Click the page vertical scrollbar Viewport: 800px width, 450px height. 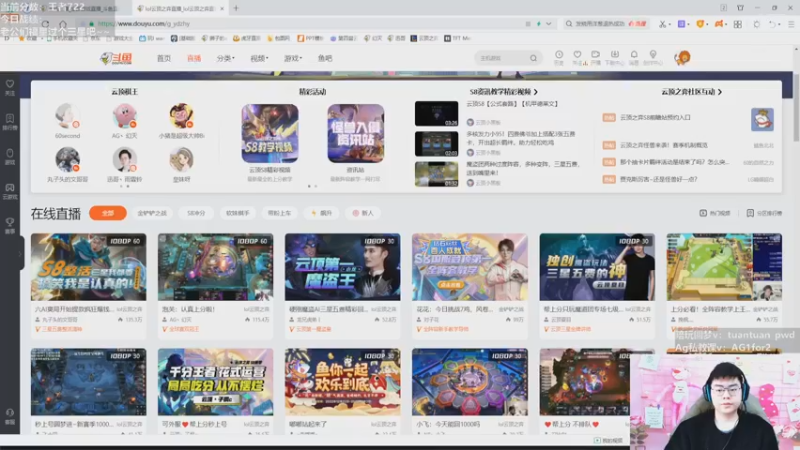pyautogui.click(x=796, y=107)
